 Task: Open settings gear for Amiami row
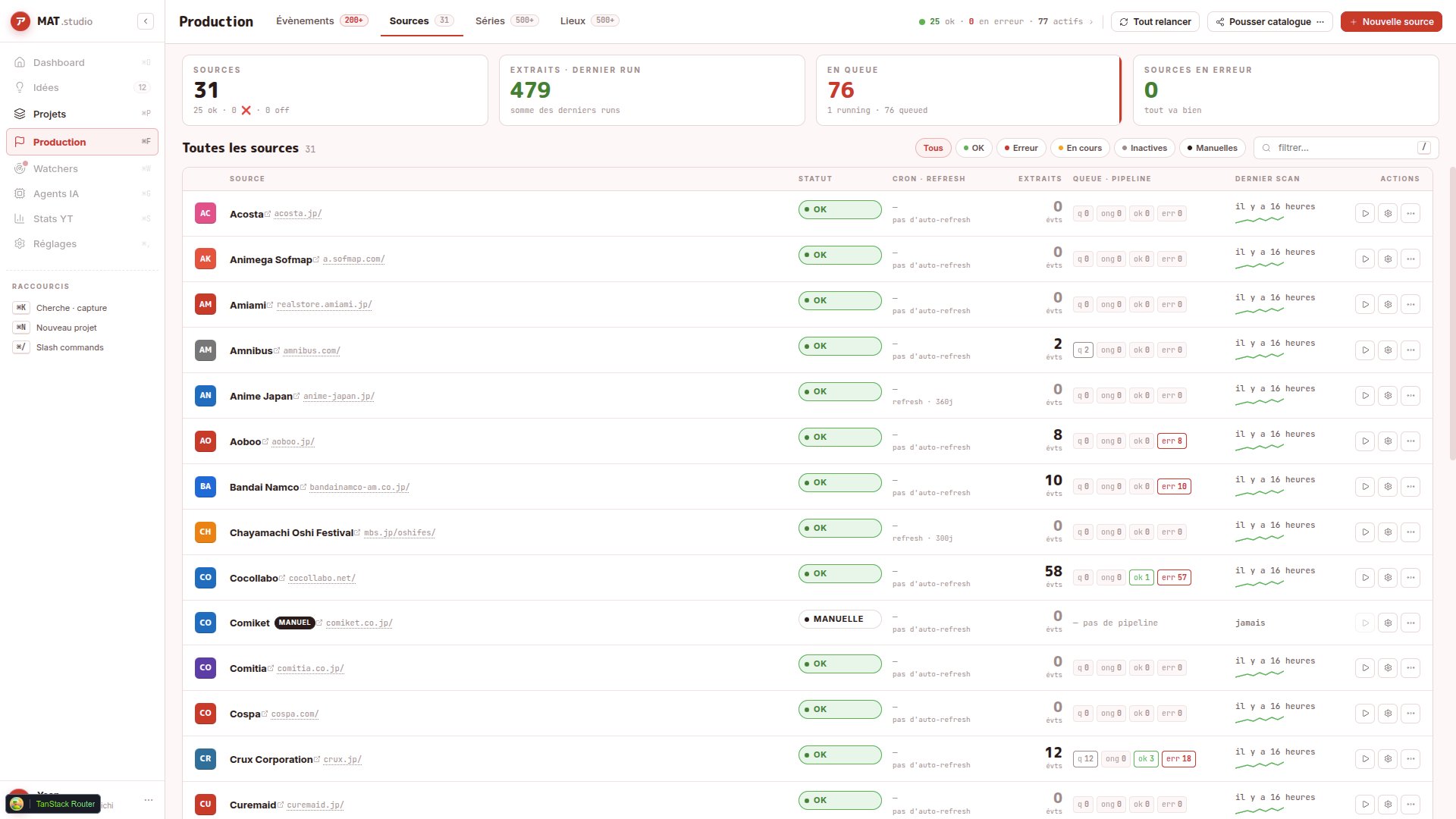click(1388, 305)
